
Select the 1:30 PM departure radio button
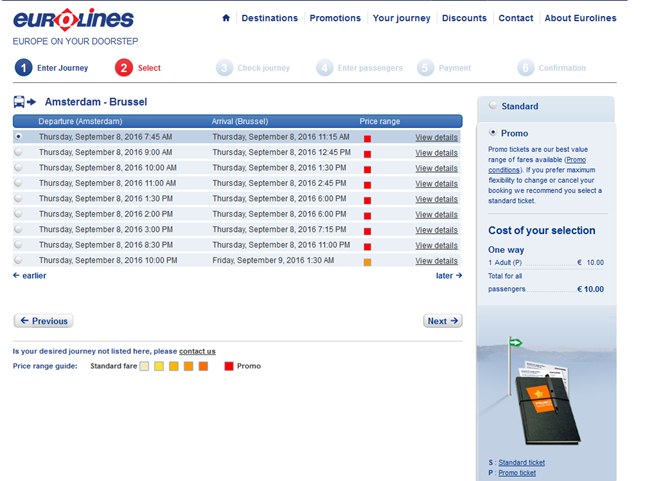pyautogui.click(x=18, y=198)
